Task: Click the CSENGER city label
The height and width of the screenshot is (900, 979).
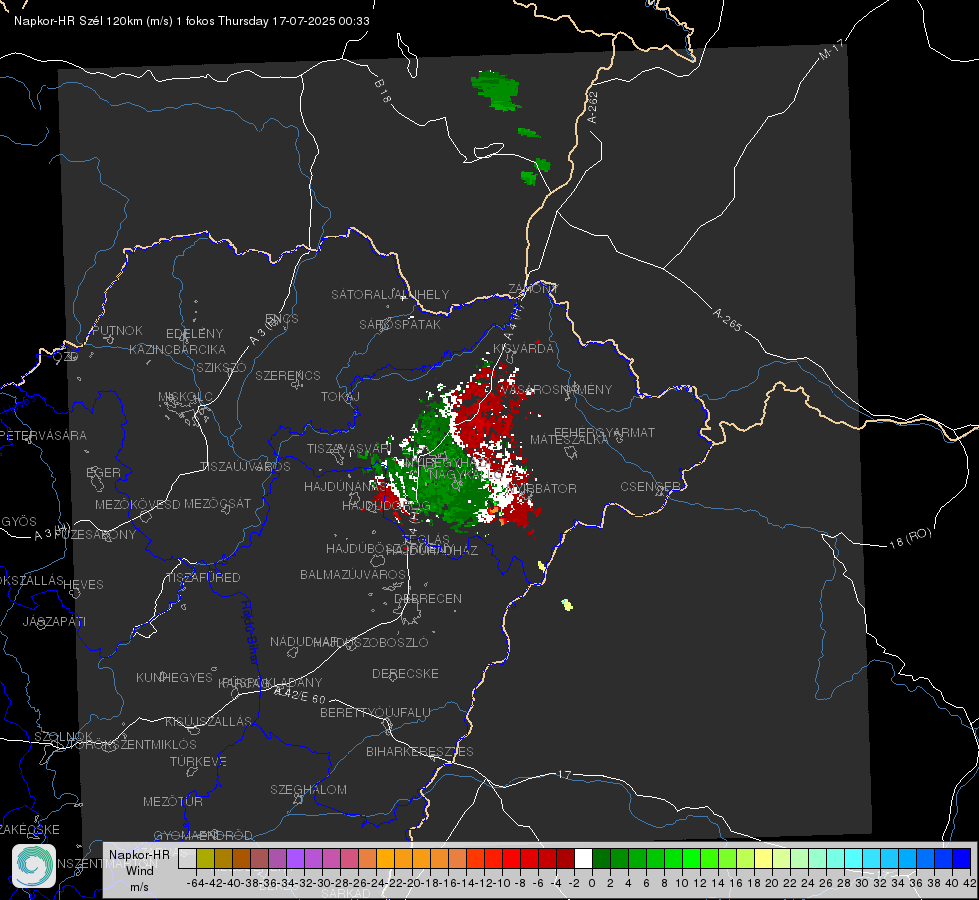Action: tap(650, 487)
